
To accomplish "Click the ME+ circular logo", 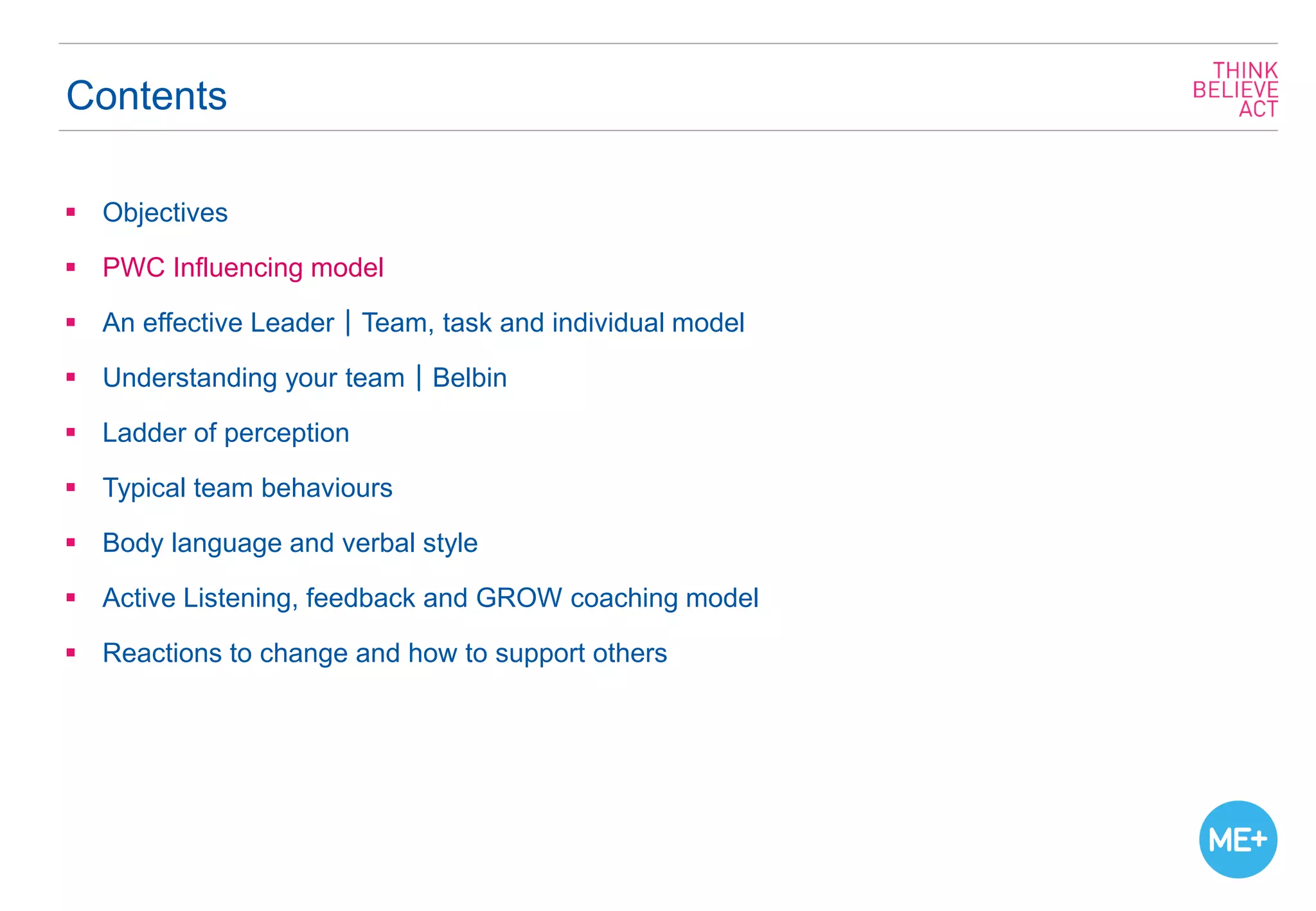I will [x=1238, y=839].
